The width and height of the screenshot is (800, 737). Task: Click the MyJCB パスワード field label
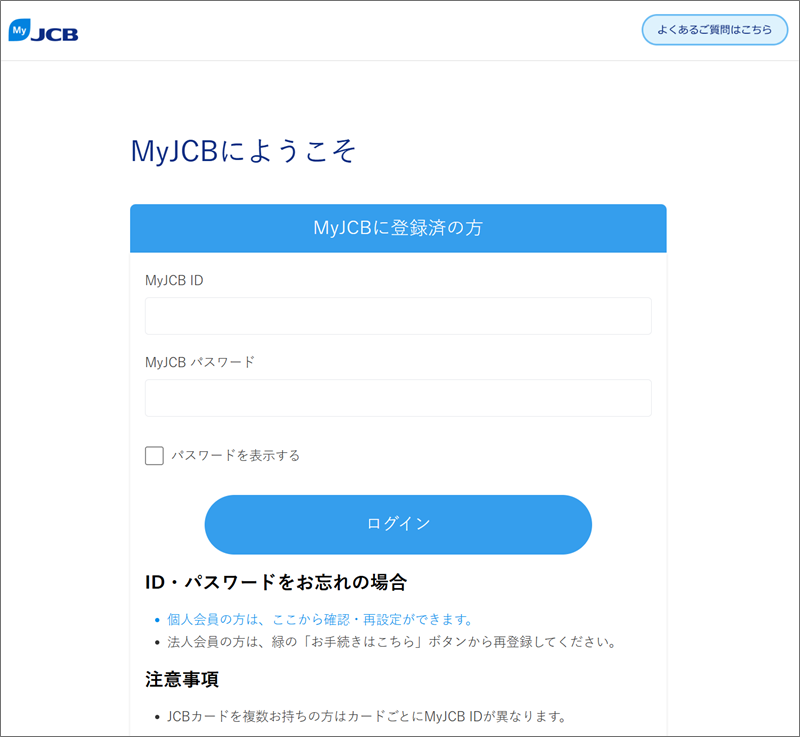point(199,362)
